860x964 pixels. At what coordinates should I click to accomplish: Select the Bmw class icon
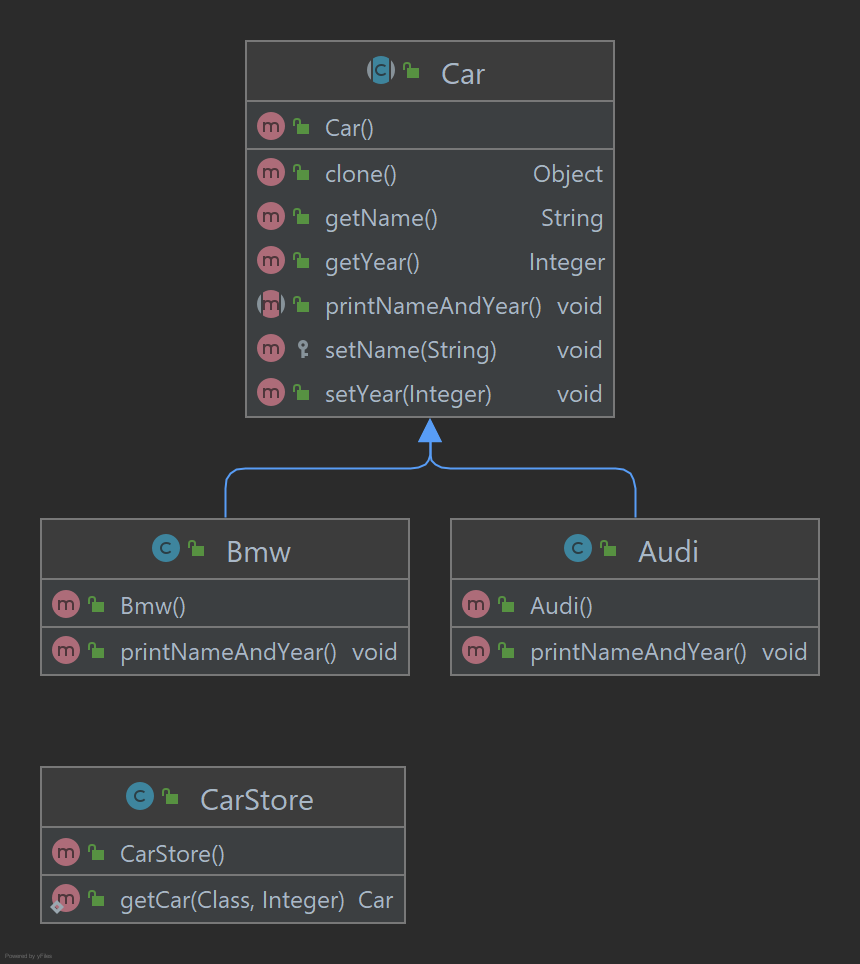pos(163,548)
